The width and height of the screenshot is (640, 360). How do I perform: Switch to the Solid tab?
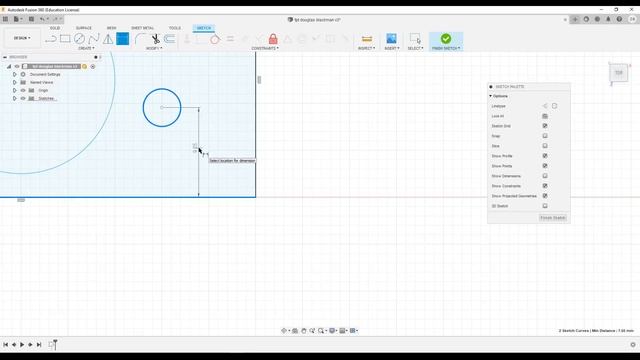coord(55,28)
